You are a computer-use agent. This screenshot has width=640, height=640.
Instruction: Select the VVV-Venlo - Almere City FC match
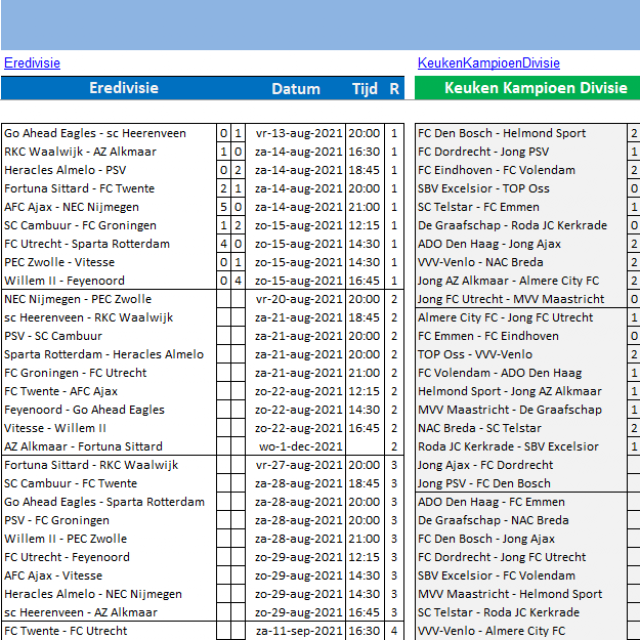tap(491, 631)
